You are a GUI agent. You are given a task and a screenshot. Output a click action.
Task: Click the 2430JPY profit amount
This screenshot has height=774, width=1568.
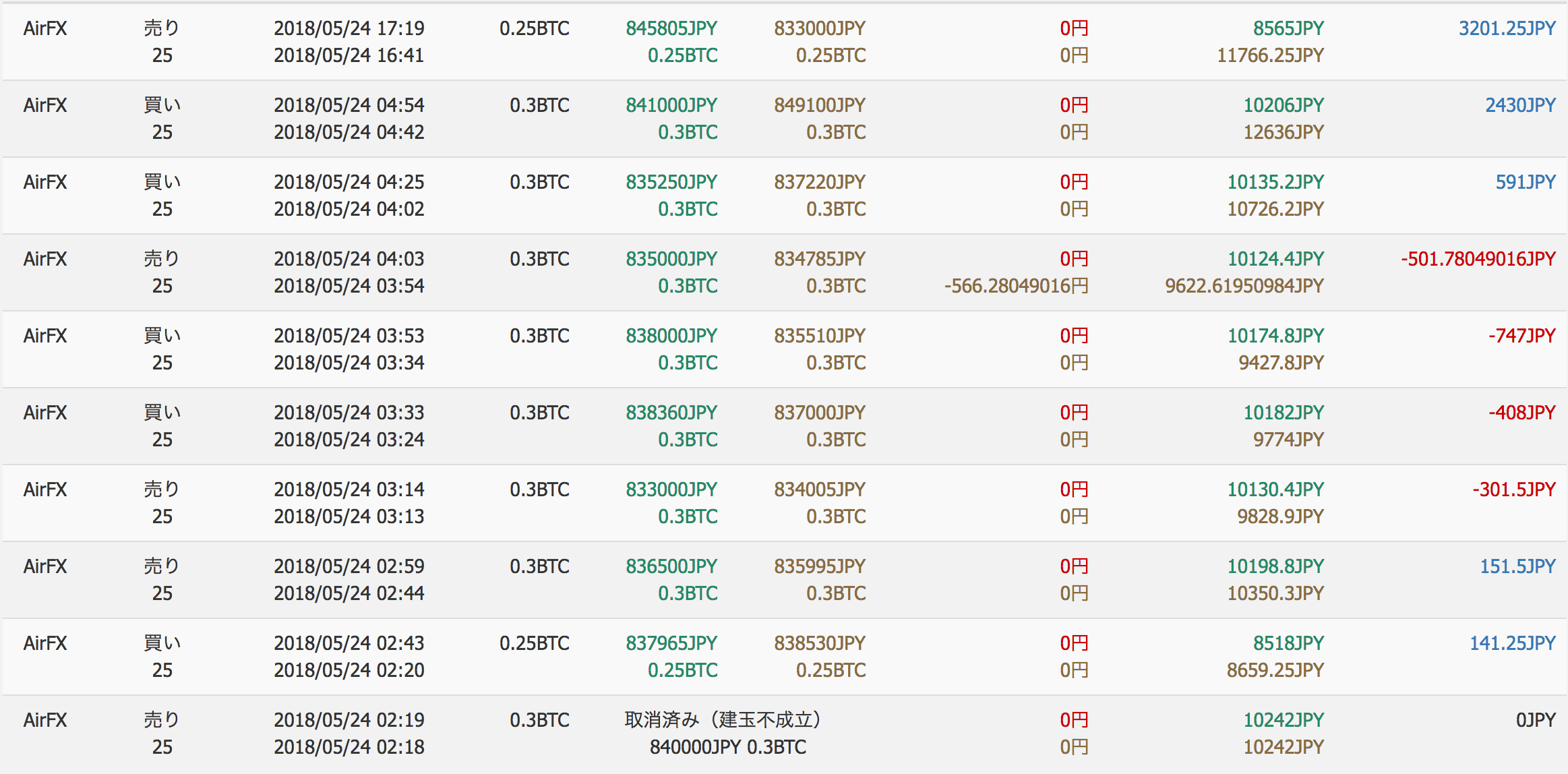pyautogui.click(x=1520, y=105)
